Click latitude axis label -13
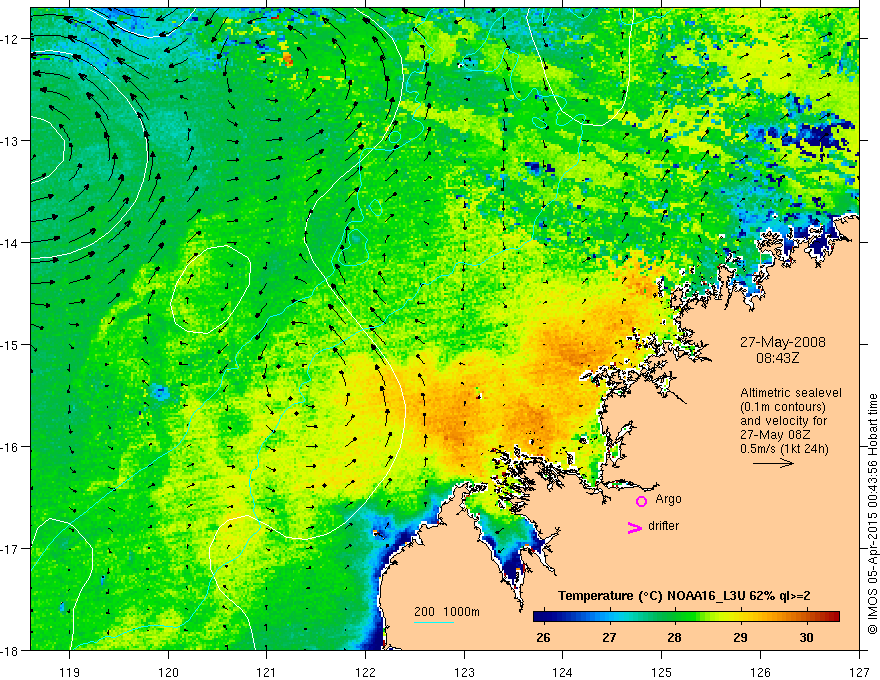The height and width of the screenshot is (680, 880). click(11, 141)
